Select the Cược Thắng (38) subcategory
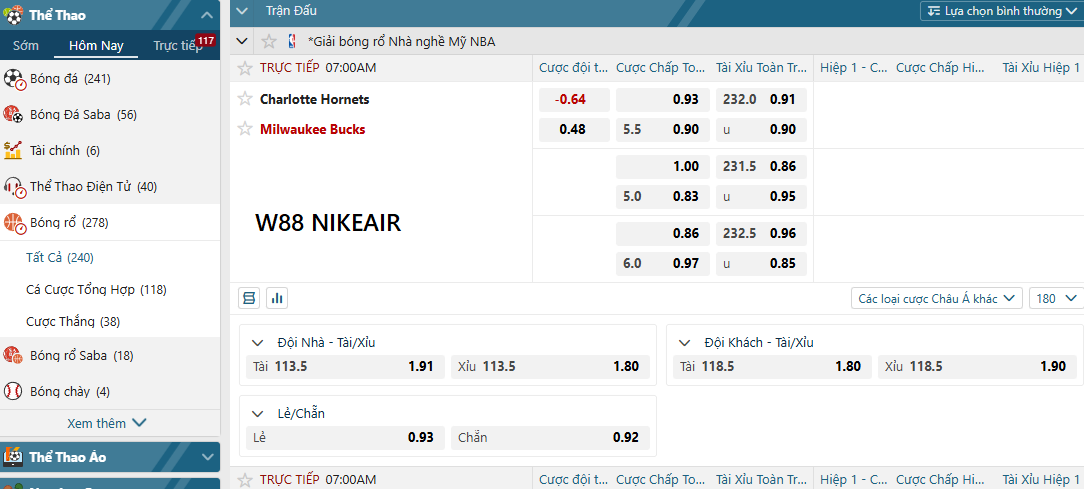1084x489 pixels. (x=73, y=321)
